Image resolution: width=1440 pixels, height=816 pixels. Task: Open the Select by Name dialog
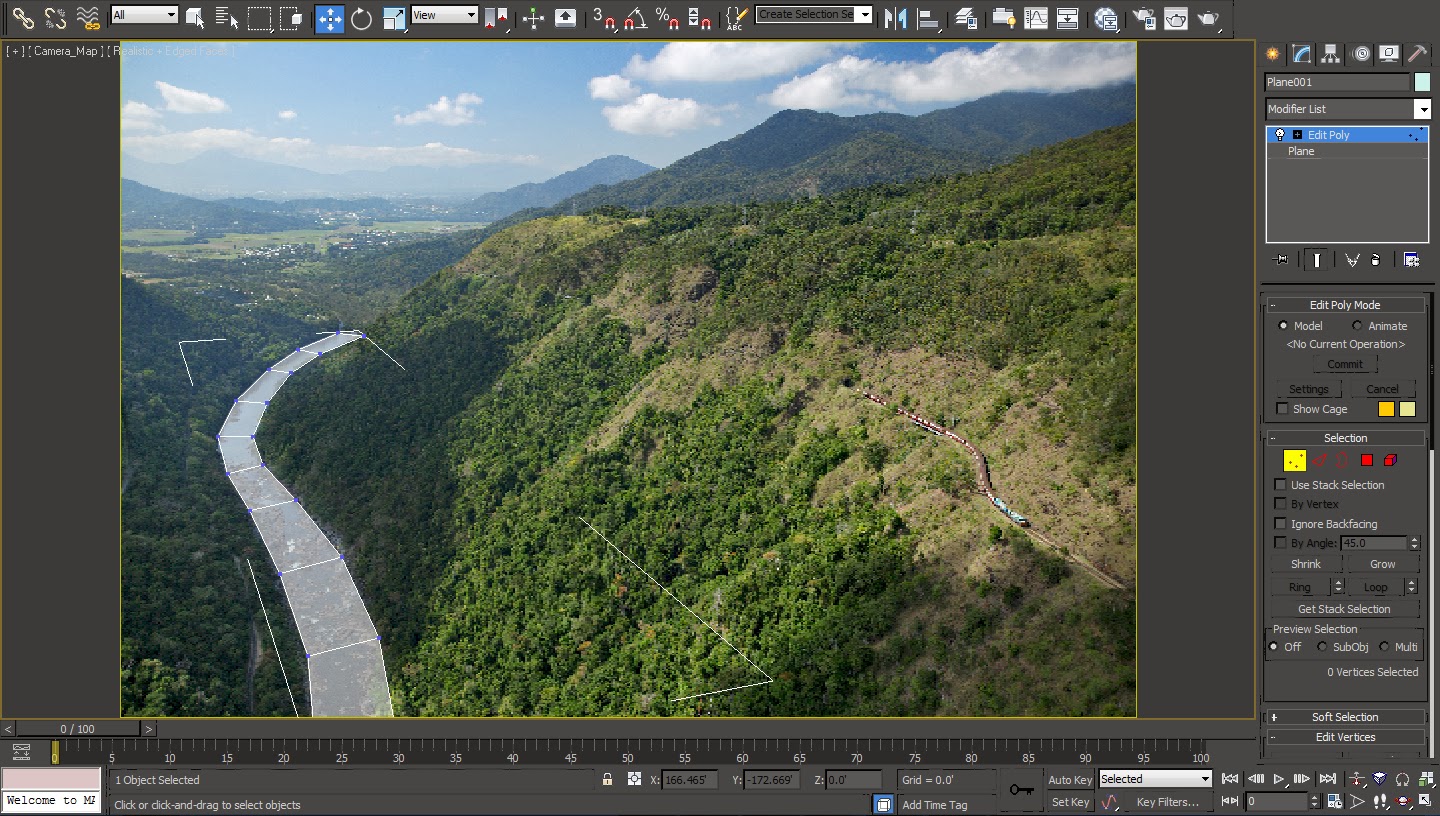(228, 17)
